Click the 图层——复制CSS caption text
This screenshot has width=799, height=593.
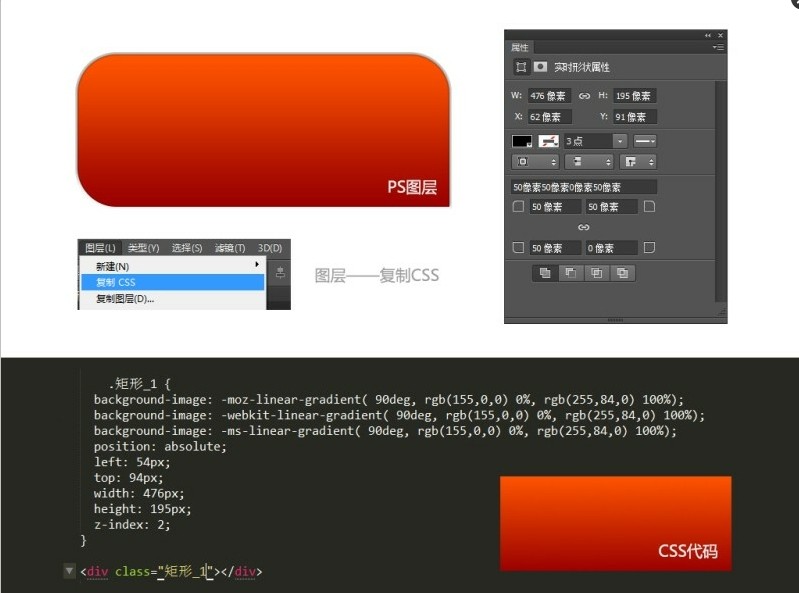click(x=377, y=276)
